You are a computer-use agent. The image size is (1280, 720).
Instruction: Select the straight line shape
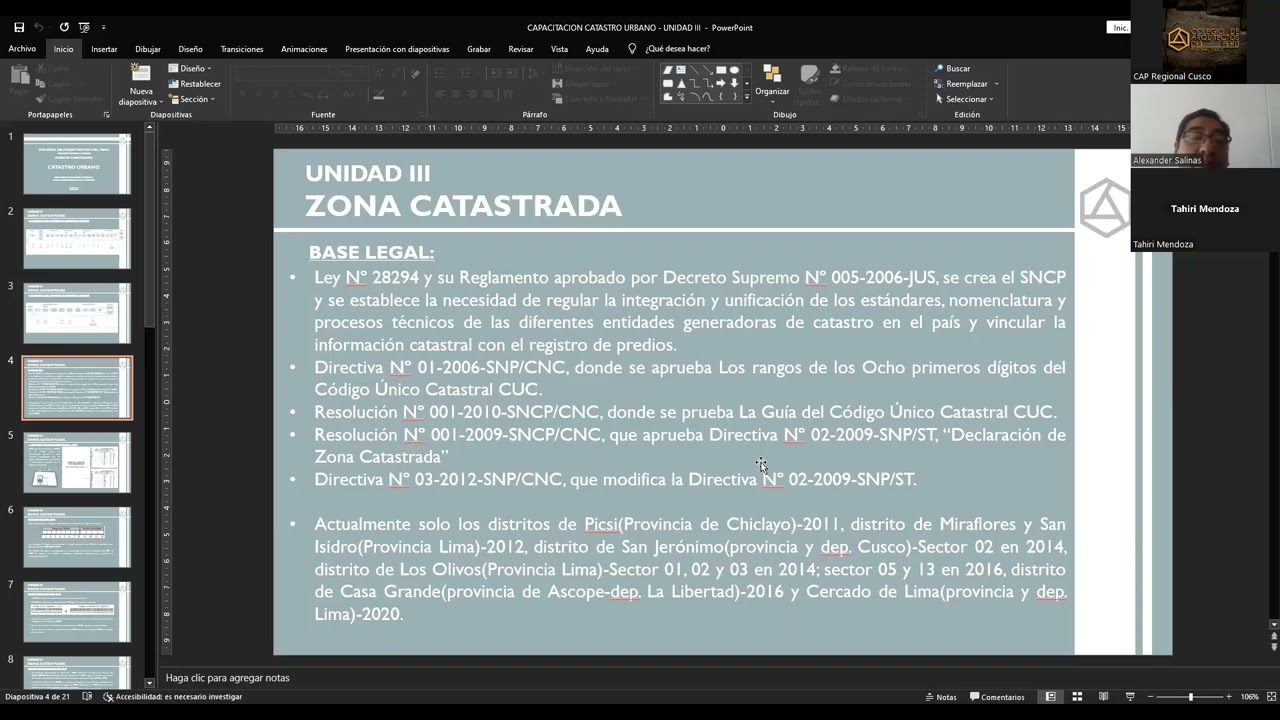tap(694, 70)
